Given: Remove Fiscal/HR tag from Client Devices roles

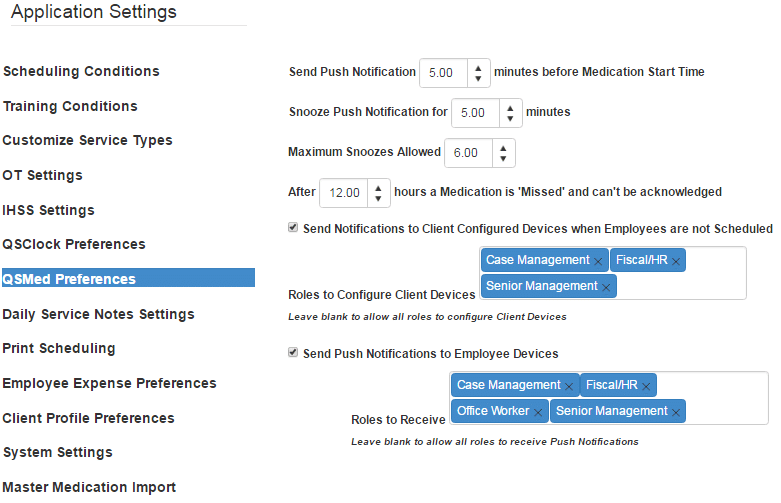Looking at the screenshot, I should [x=676, y=261].
